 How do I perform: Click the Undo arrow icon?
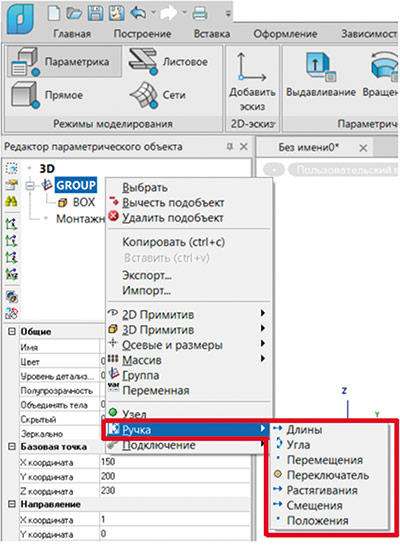click(139, 14)
